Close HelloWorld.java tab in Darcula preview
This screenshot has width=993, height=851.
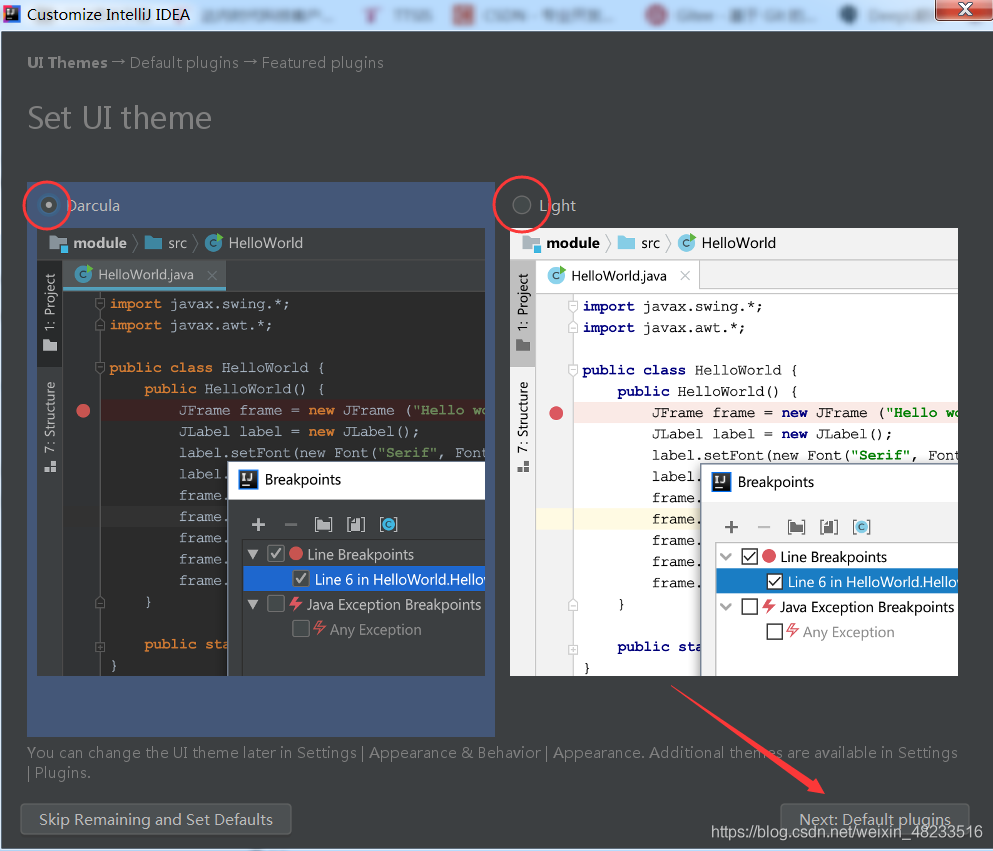coord(212,275)
